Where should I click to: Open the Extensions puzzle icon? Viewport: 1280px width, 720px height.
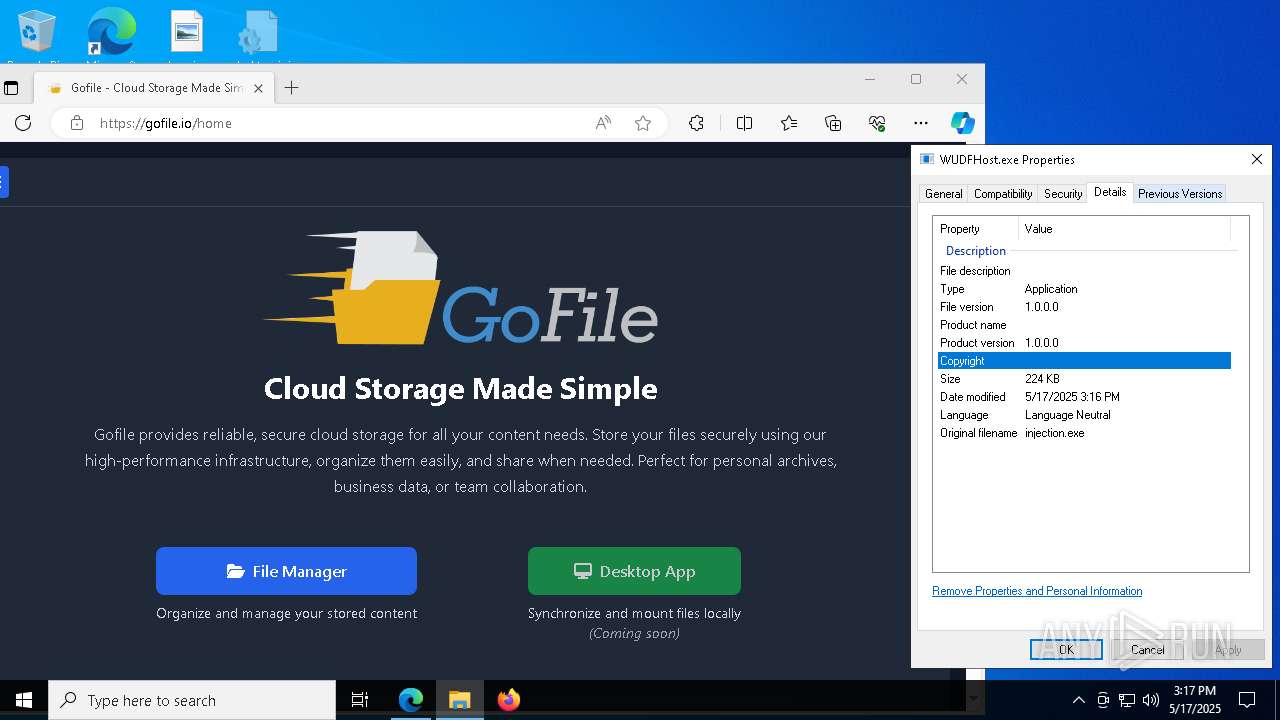(696, 123)
